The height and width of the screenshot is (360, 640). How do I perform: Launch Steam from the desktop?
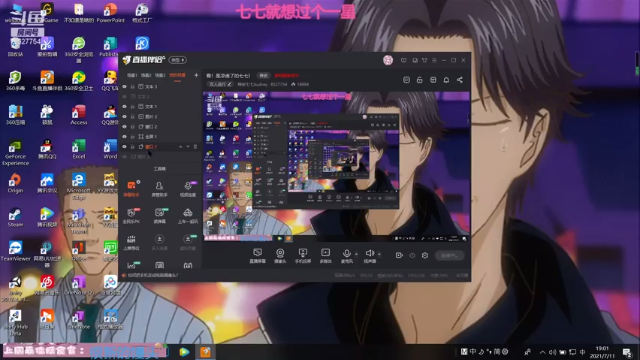(x=15, y=217)
